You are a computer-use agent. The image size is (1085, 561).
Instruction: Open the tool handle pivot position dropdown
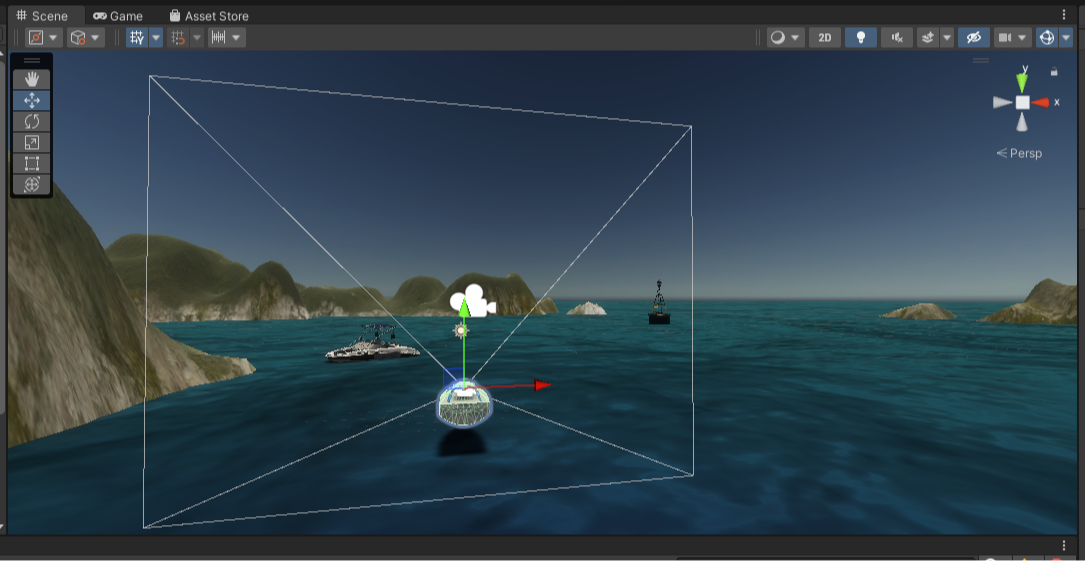click(44, 37)
